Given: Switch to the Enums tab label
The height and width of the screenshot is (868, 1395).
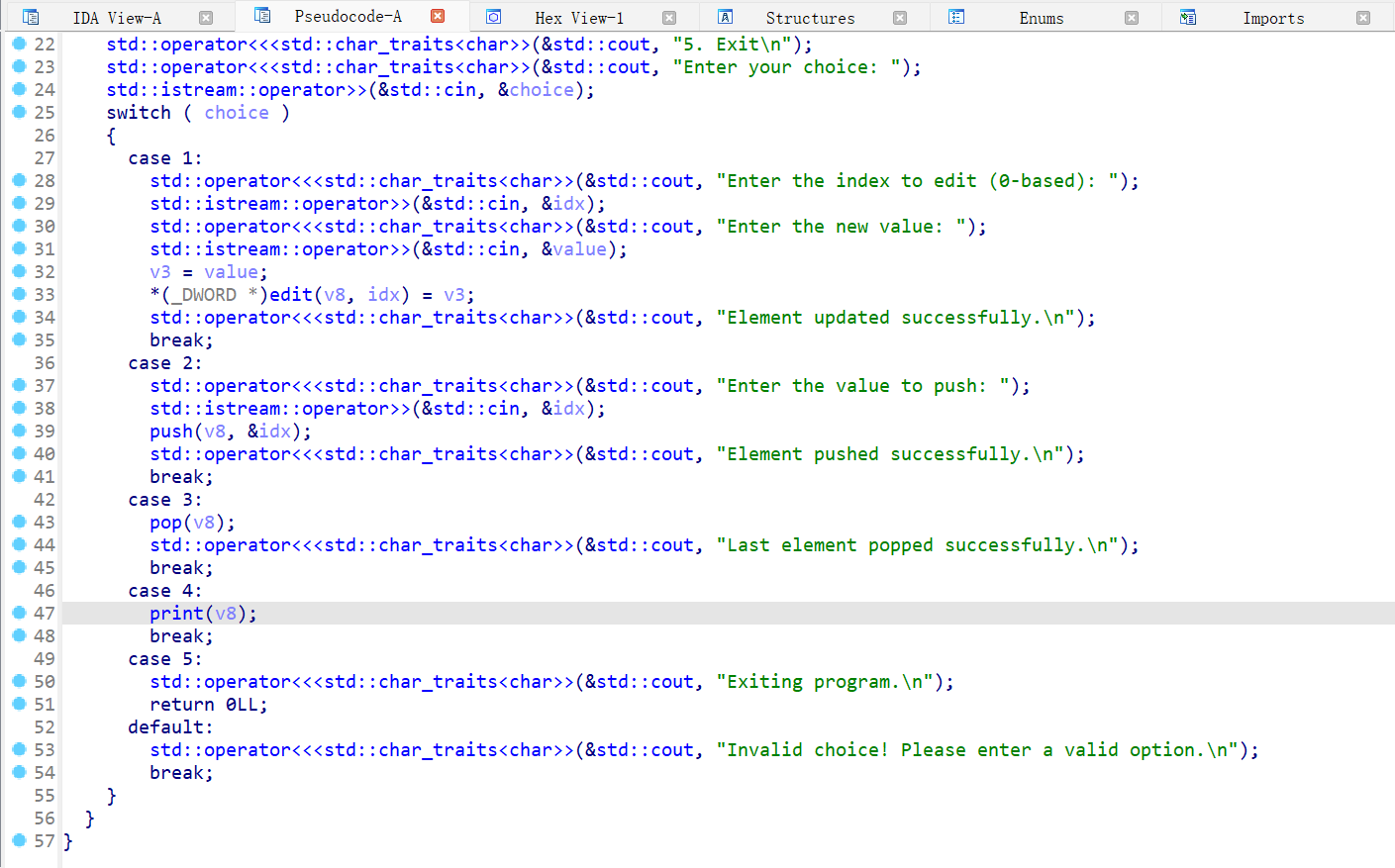Looking at the screenshot, I should [x=1041, y=18].
